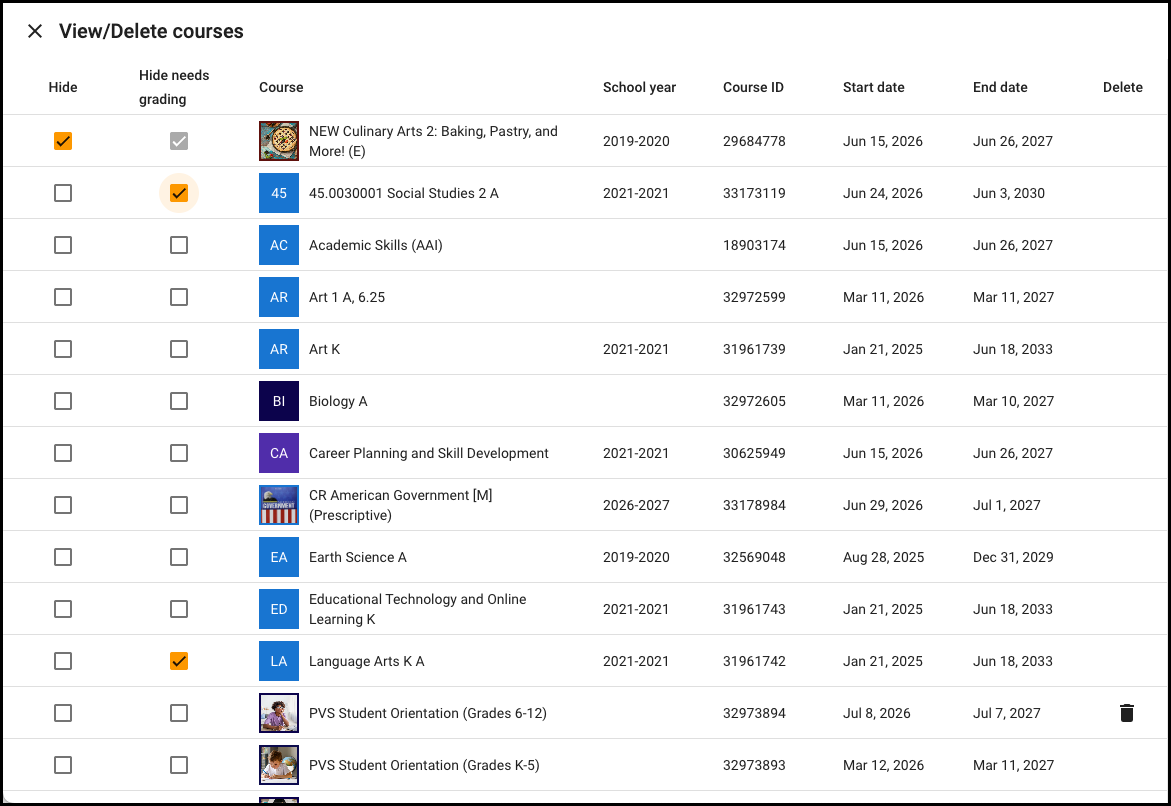This screenshot has height=806, width=1171.
Task: Click PVS Student Orientation (Grades 6-12) thumbnail
Action: point(279,713)
